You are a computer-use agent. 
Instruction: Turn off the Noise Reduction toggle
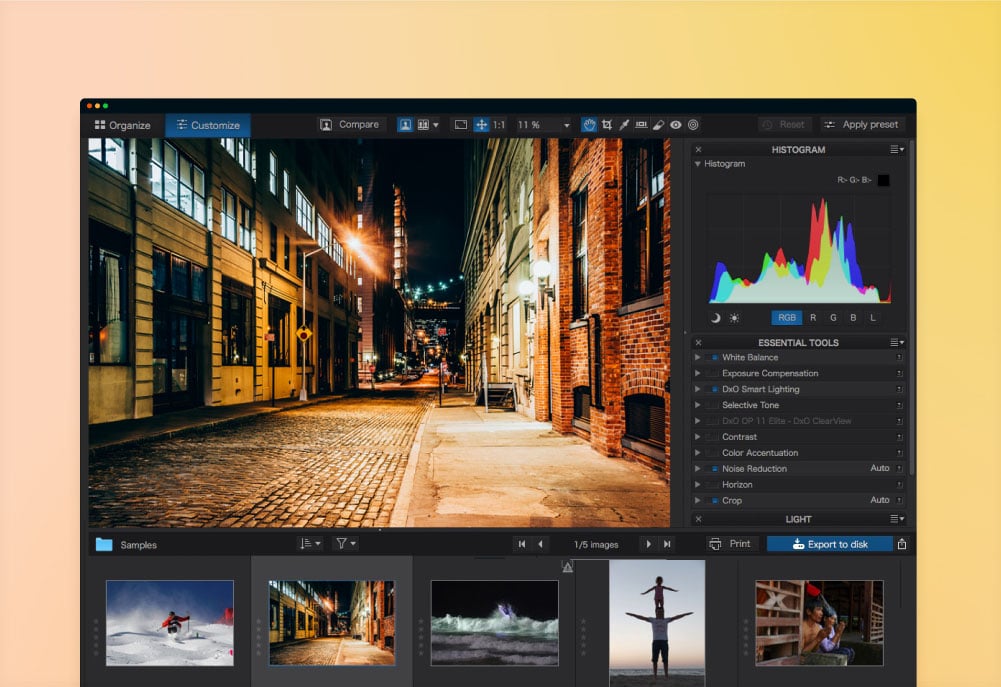tap(713, 469)
